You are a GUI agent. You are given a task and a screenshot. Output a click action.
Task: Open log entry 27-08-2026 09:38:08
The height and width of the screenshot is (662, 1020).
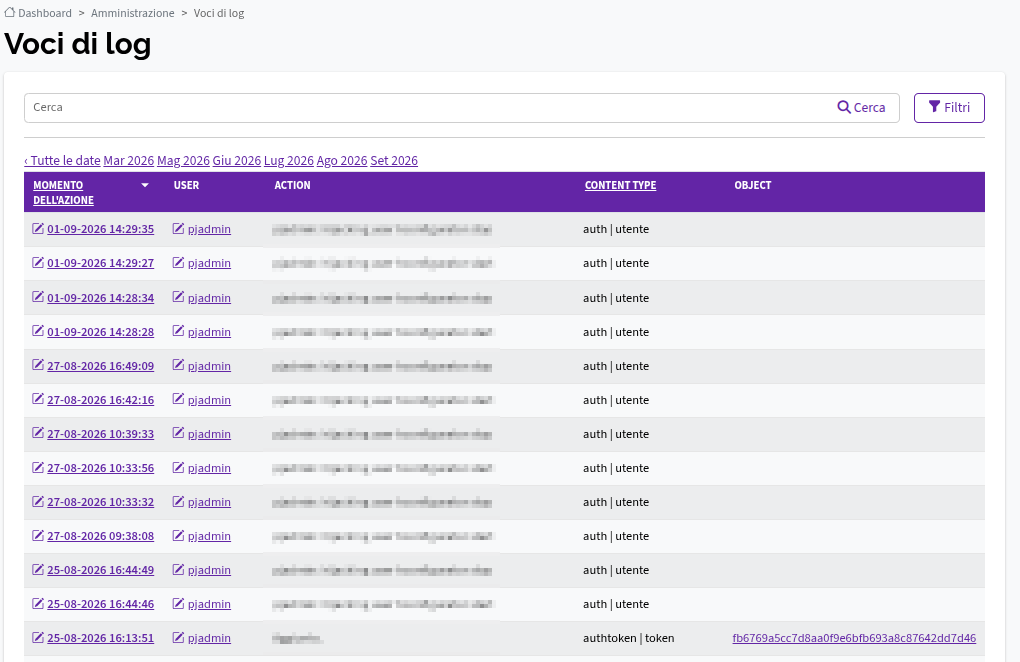(101, 536)
